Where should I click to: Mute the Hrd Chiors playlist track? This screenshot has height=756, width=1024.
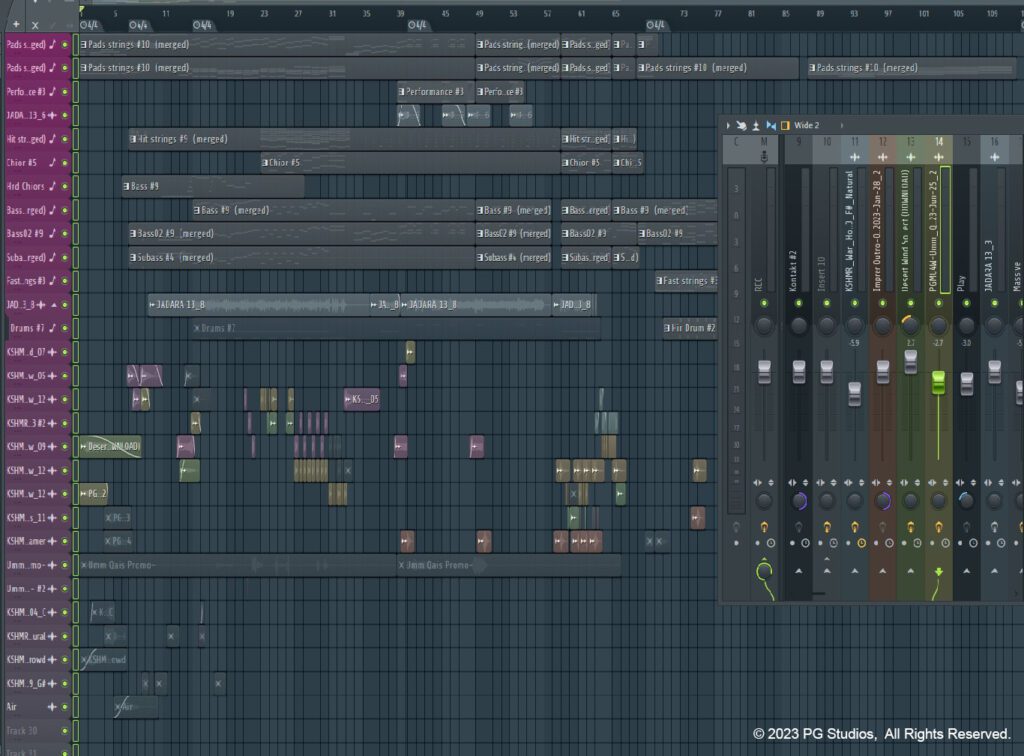pos(65,186)
